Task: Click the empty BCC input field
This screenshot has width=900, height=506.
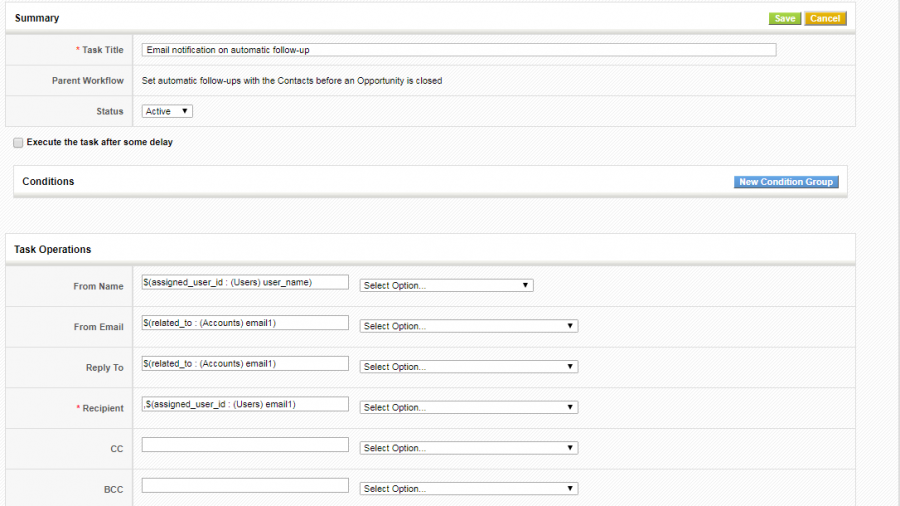Action: coord(245,485)
